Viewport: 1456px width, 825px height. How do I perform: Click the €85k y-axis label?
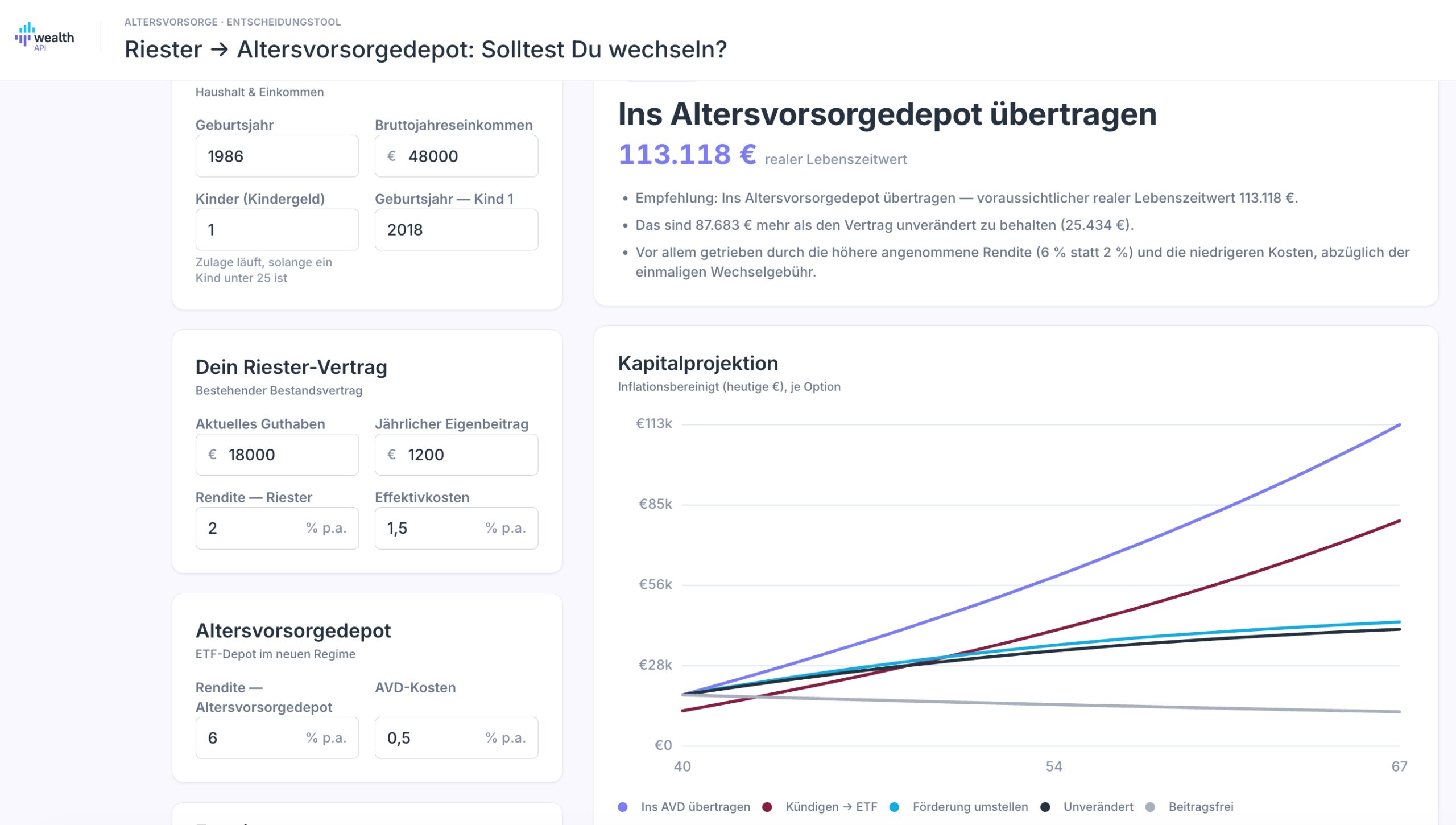655,504
